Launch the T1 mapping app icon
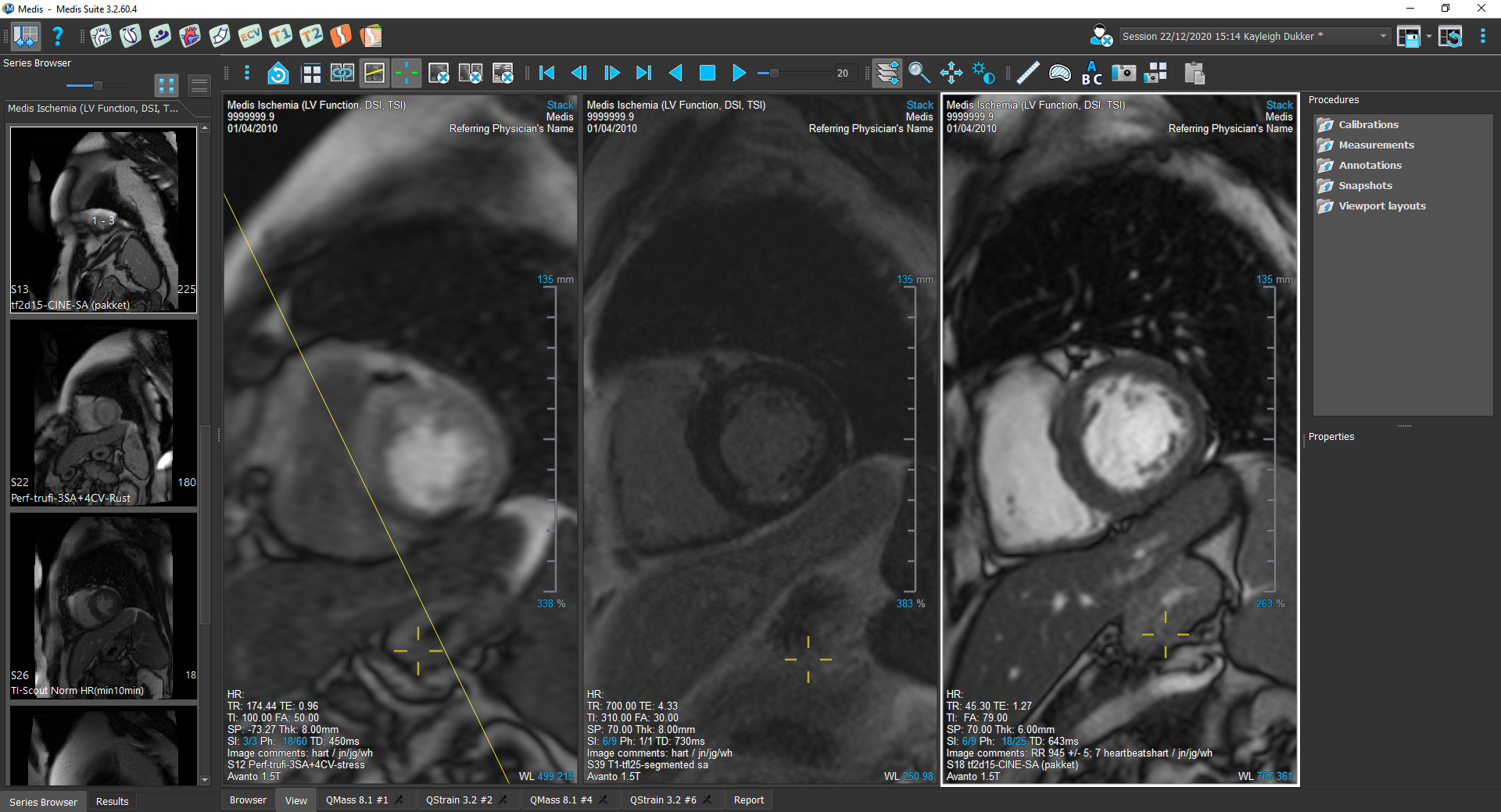The image size is (1501, 812). click(x=281, y=36)
